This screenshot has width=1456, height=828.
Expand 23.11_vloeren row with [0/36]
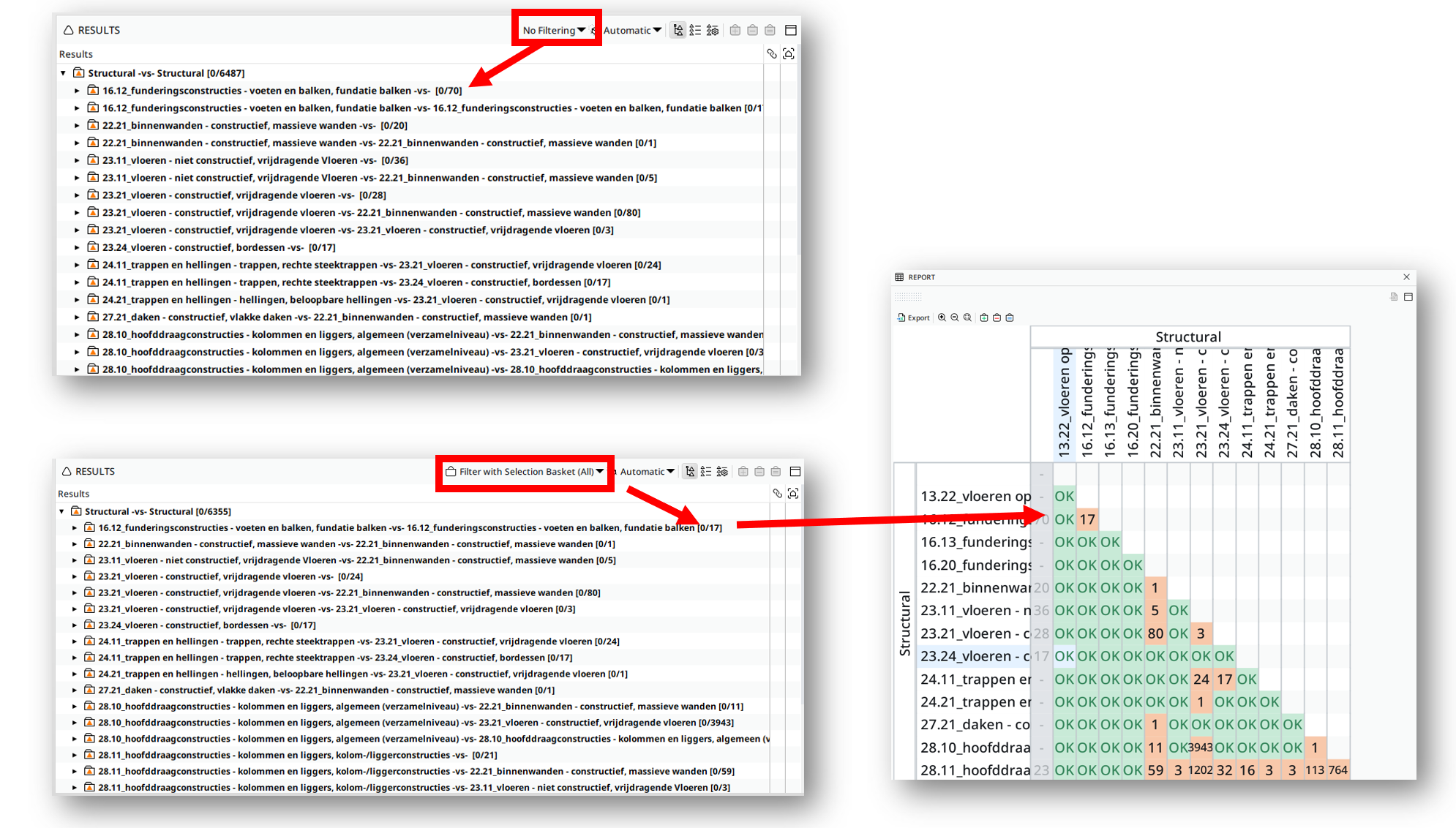[x=77, y=160]
